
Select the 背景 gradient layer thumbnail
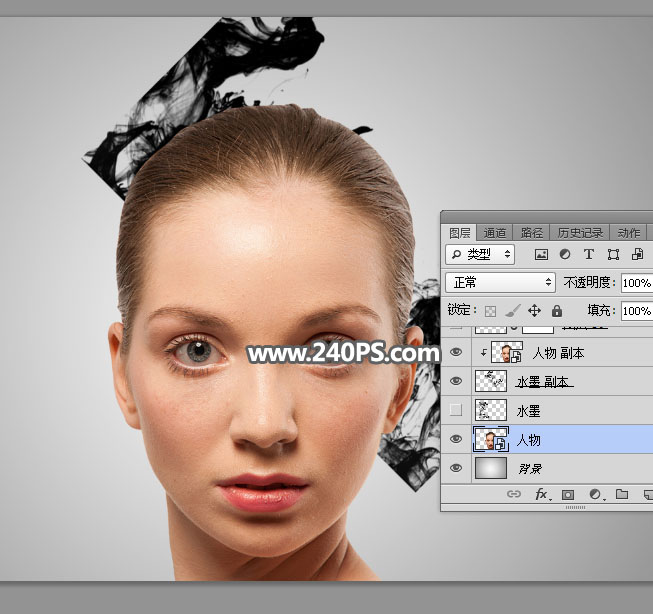(x=491, y=468)
